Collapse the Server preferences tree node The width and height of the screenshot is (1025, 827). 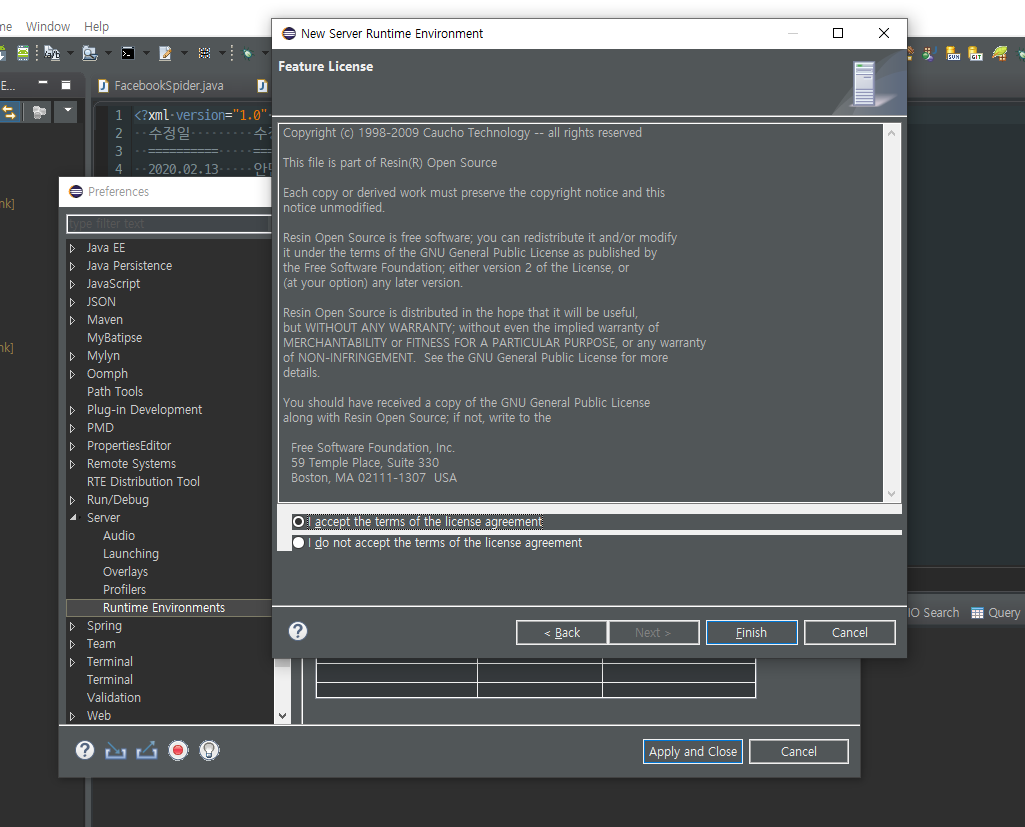[73, 518]
